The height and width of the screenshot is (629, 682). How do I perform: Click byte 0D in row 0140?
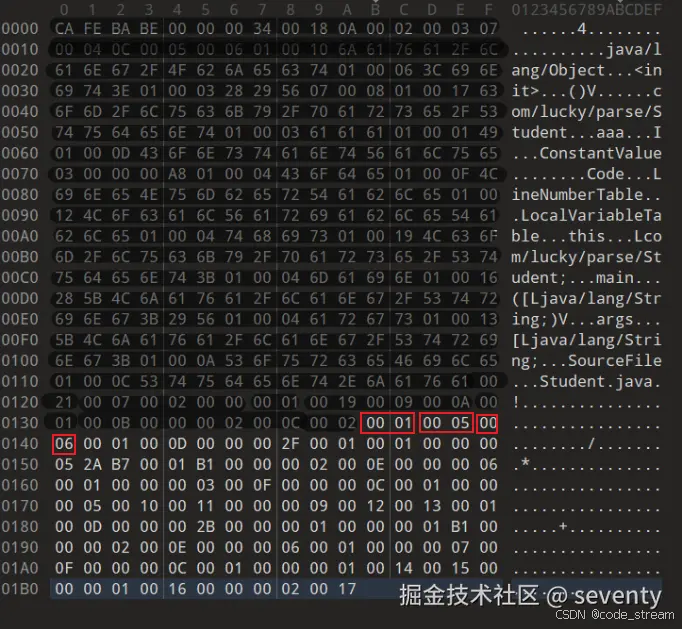click(x=177, y=444)
